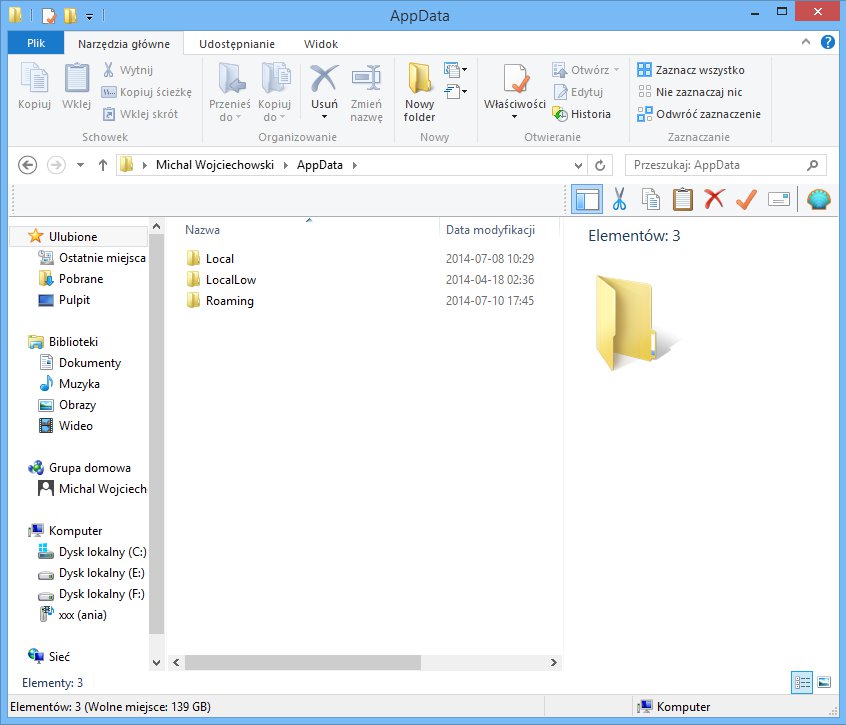Switch to the Widok tab
The width and height of the screenshot is (846, 725).
(x=320, y=44)
